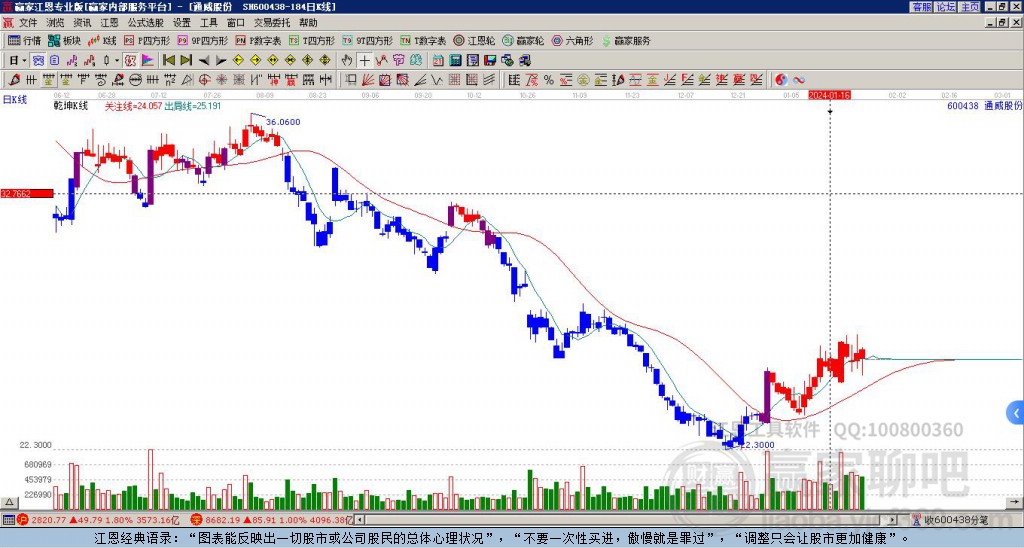Select the last yellow diamond four-way arrow
Screen dimensions: 1024x548
(x=325, y=60)
